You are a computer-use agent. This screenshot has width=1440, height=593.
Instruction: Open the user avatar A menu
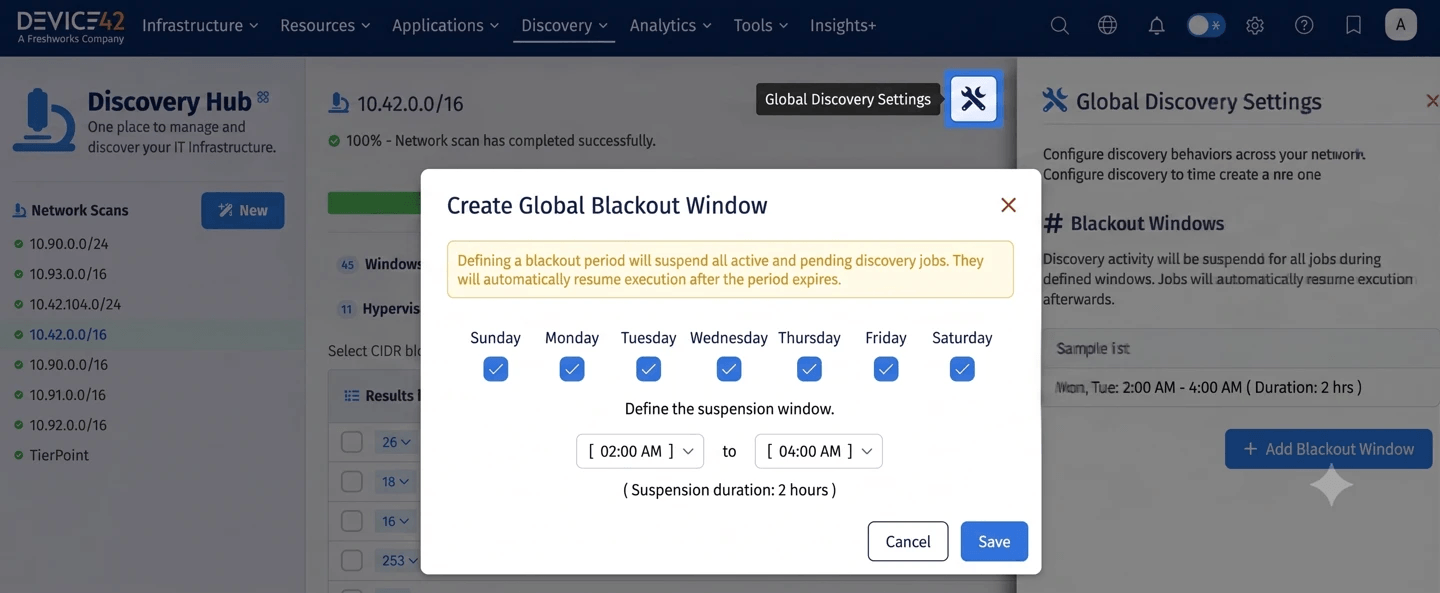(x=1400, y=25)
